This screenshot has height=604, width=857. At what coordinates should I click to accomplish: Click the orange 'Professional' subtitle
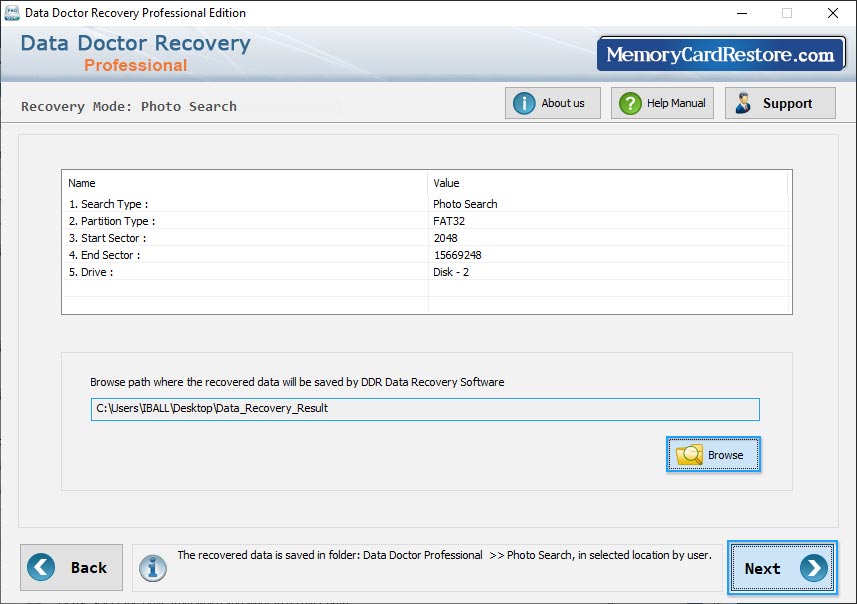point(136,65)
